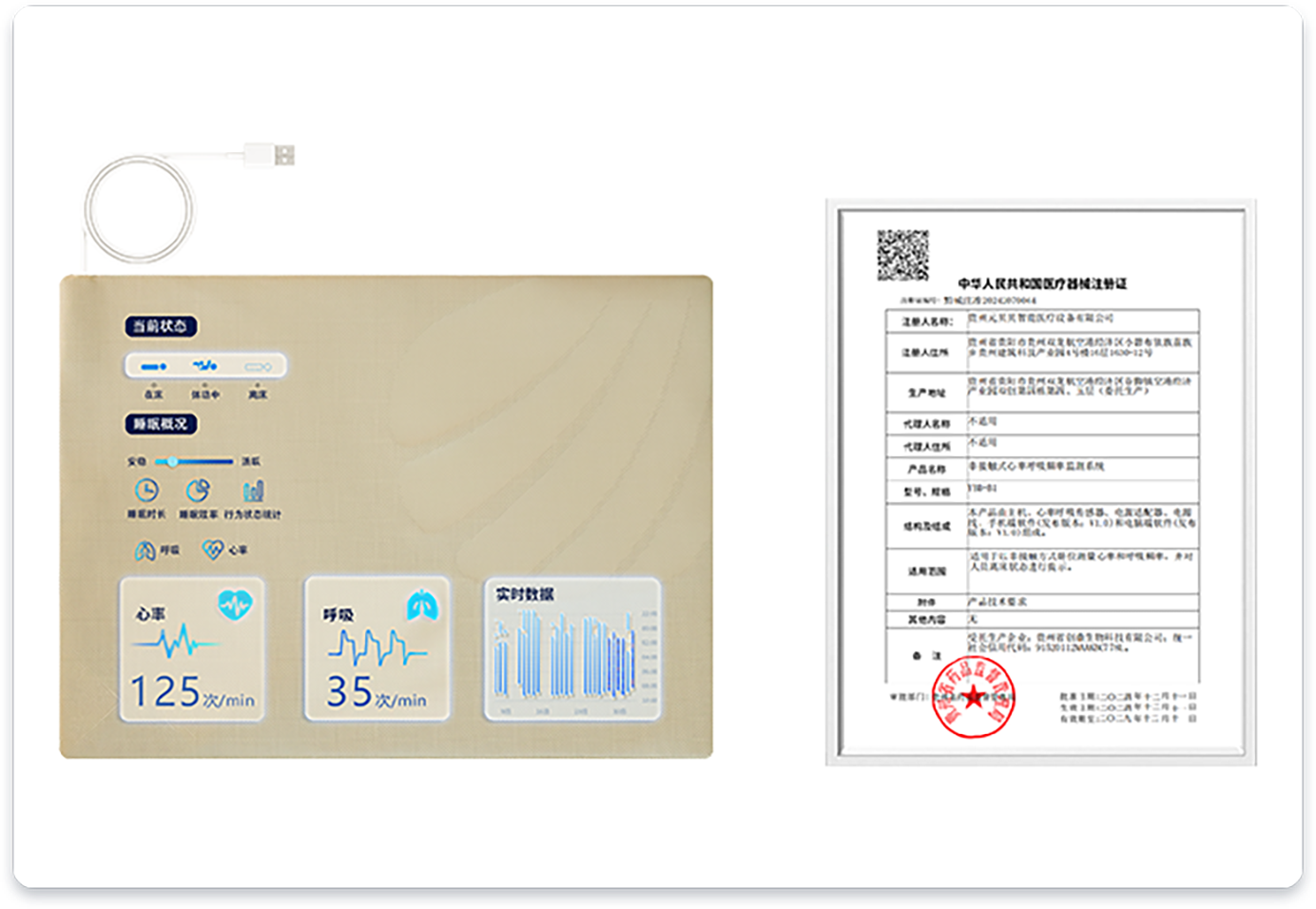Click the 结构及组成 row label
Viewport: 1316px width, 909px height.
pyautogui.click(x=926, y=526)
